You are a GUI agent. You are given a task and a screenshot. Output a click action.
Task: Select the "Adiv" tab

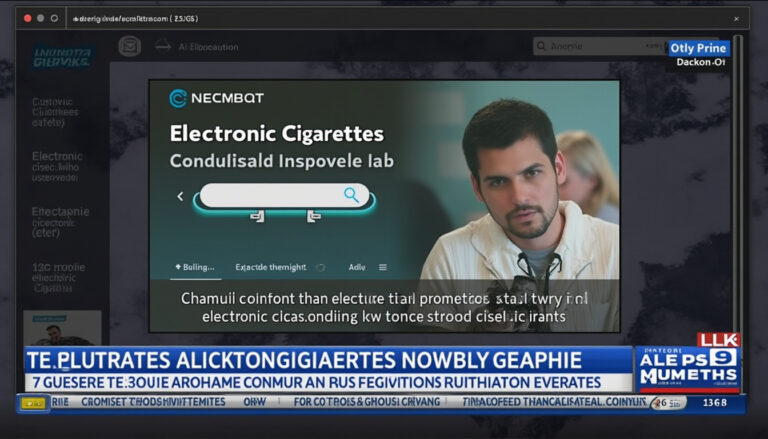click(x=357, y=267)
